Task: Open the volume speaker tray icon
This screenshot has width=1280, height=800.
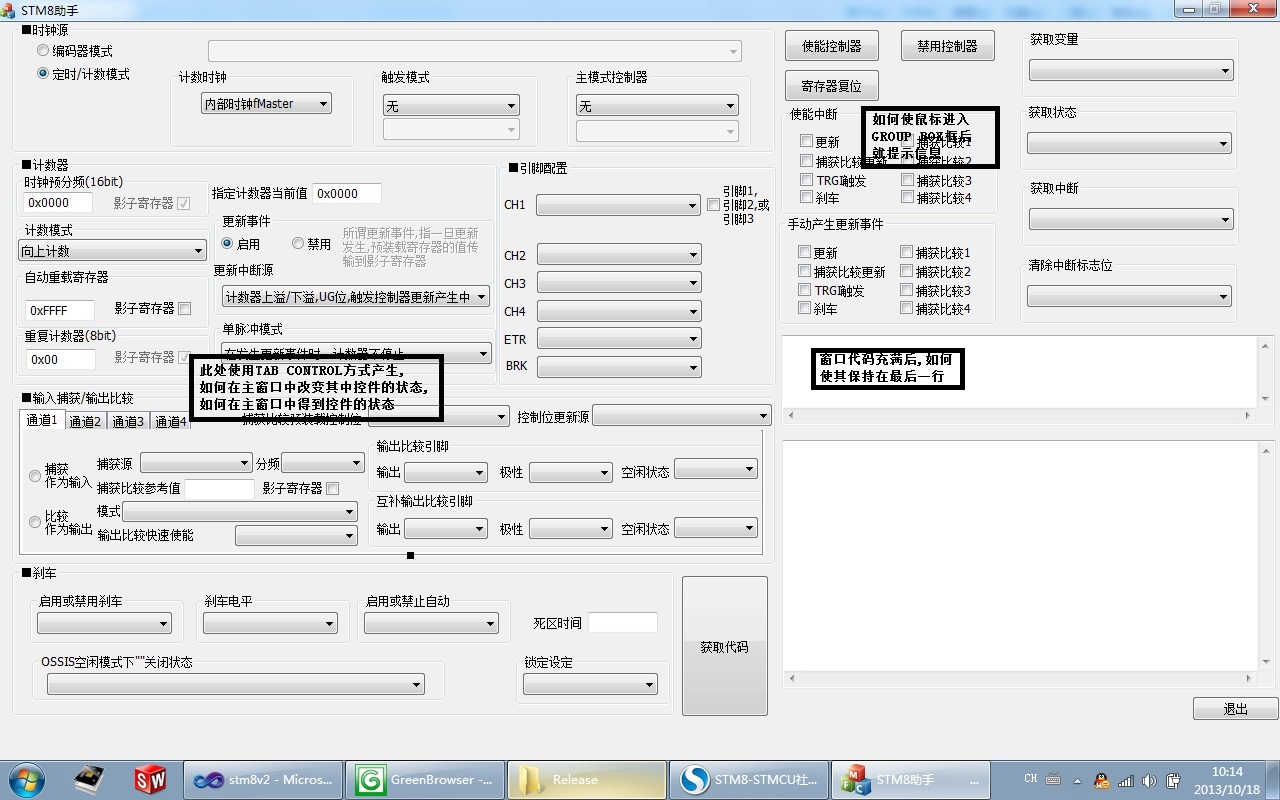Action: (x=1149, y=780)
